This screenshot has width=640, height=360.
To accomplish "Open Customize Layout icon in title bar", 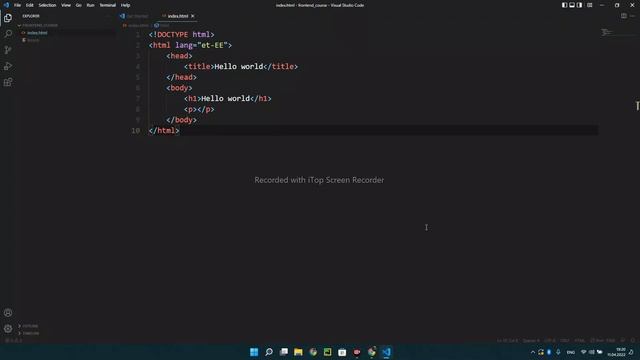I will pos(590,5).
